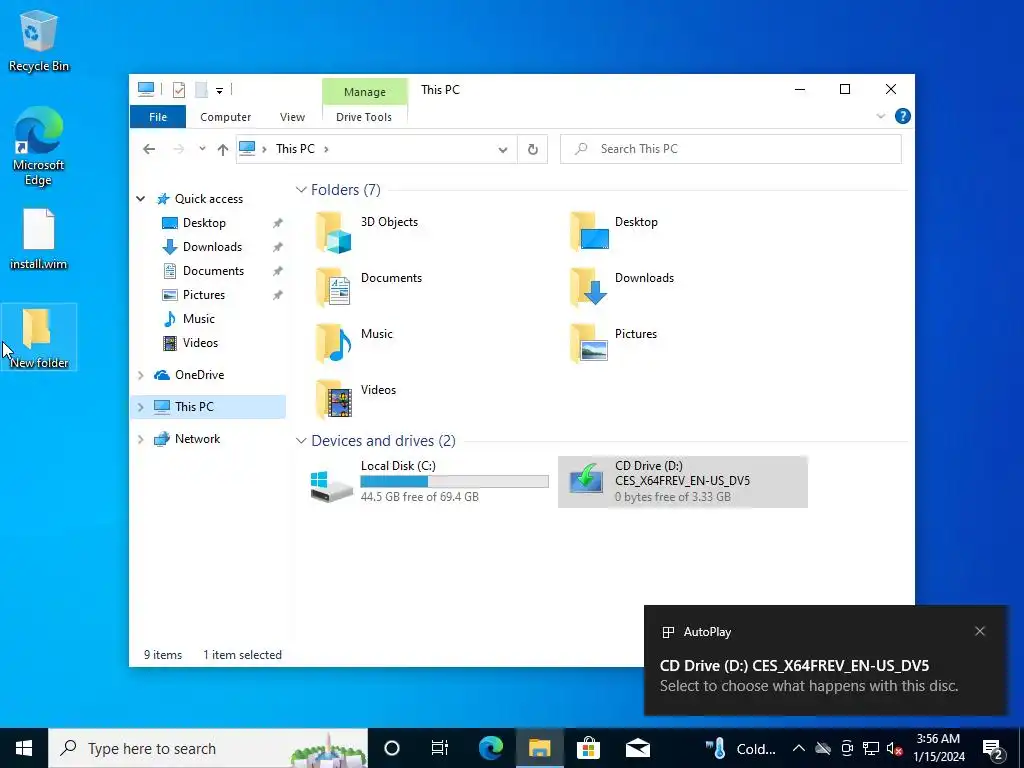Open Windows Start menu

pos(24,748)
